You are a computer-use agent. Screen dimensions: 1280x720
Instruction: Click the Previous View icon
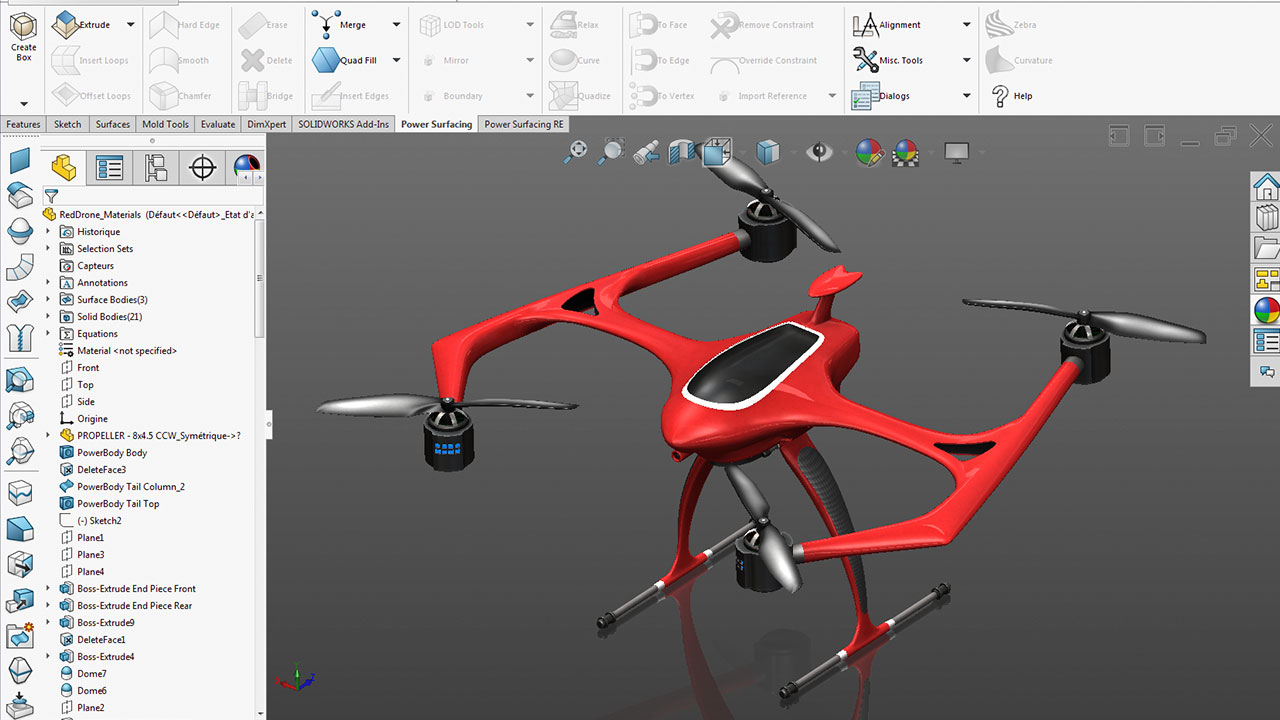646,152
